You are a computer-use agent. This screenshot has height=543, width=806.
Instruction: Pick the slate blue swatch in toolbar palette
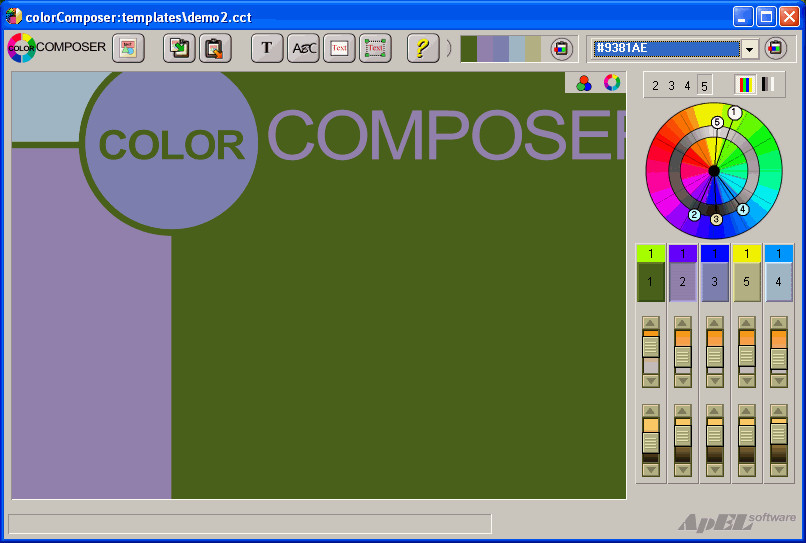click(x=501, y=49)
